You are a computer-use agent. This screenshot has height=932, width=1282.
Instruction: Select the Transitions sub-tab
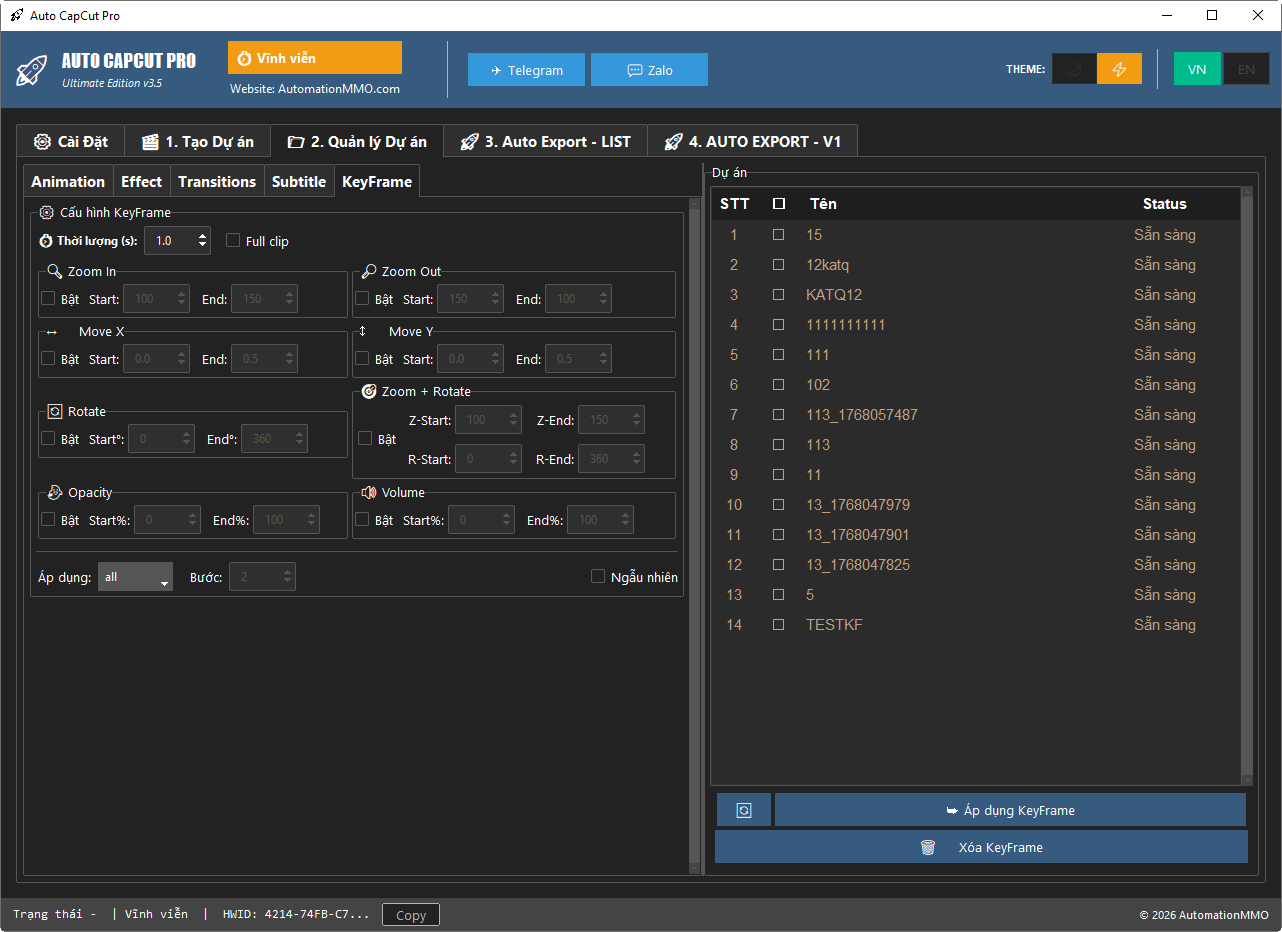217,181
